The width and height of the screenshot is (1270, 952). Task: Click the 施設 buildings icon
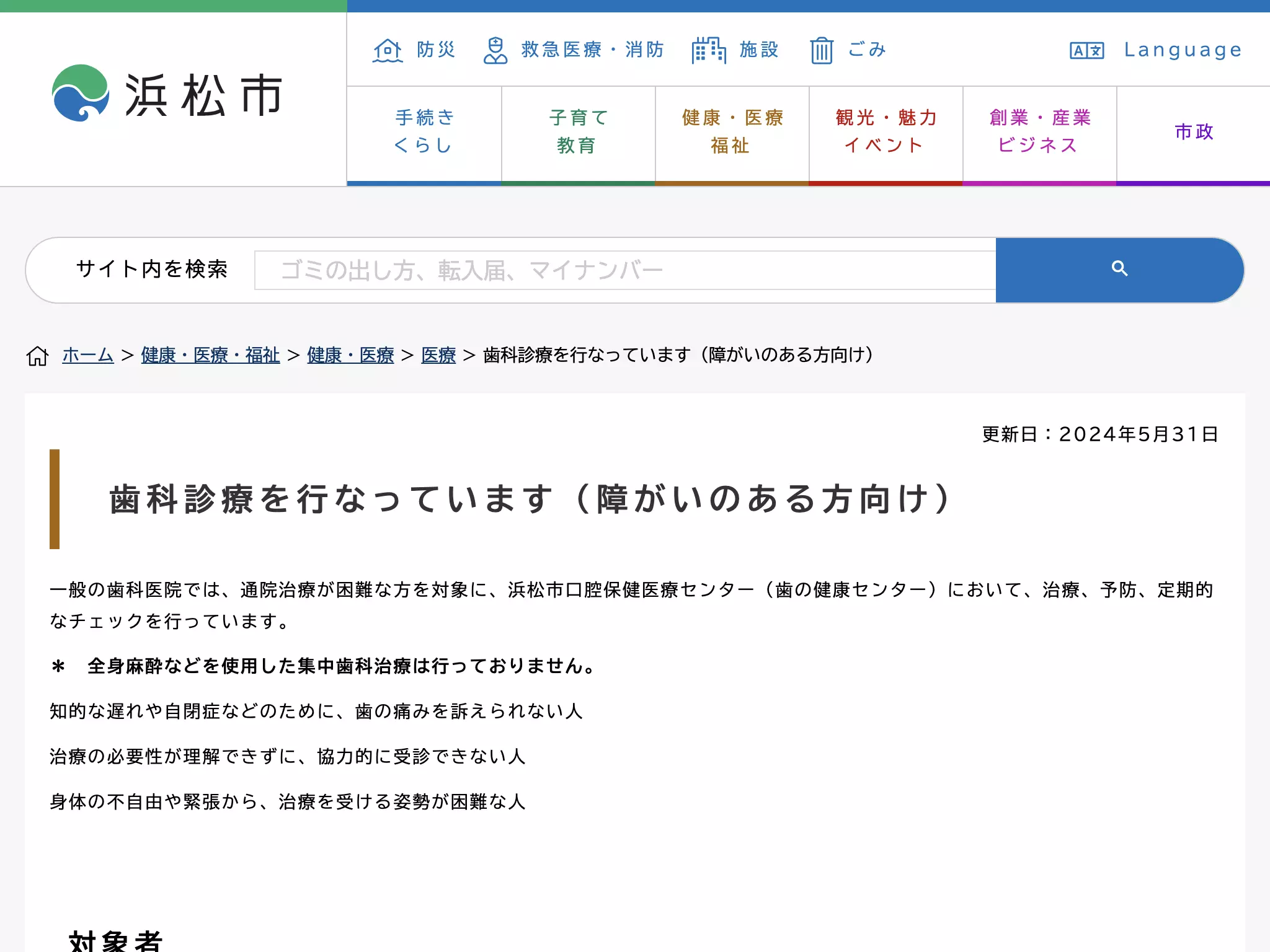(x=709, y=50)
